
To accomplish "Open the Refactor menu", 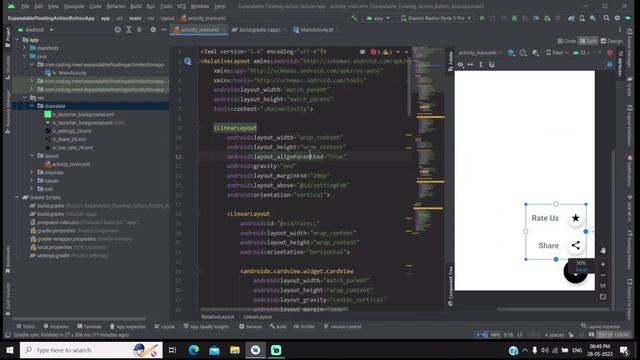I will point(116,6).
